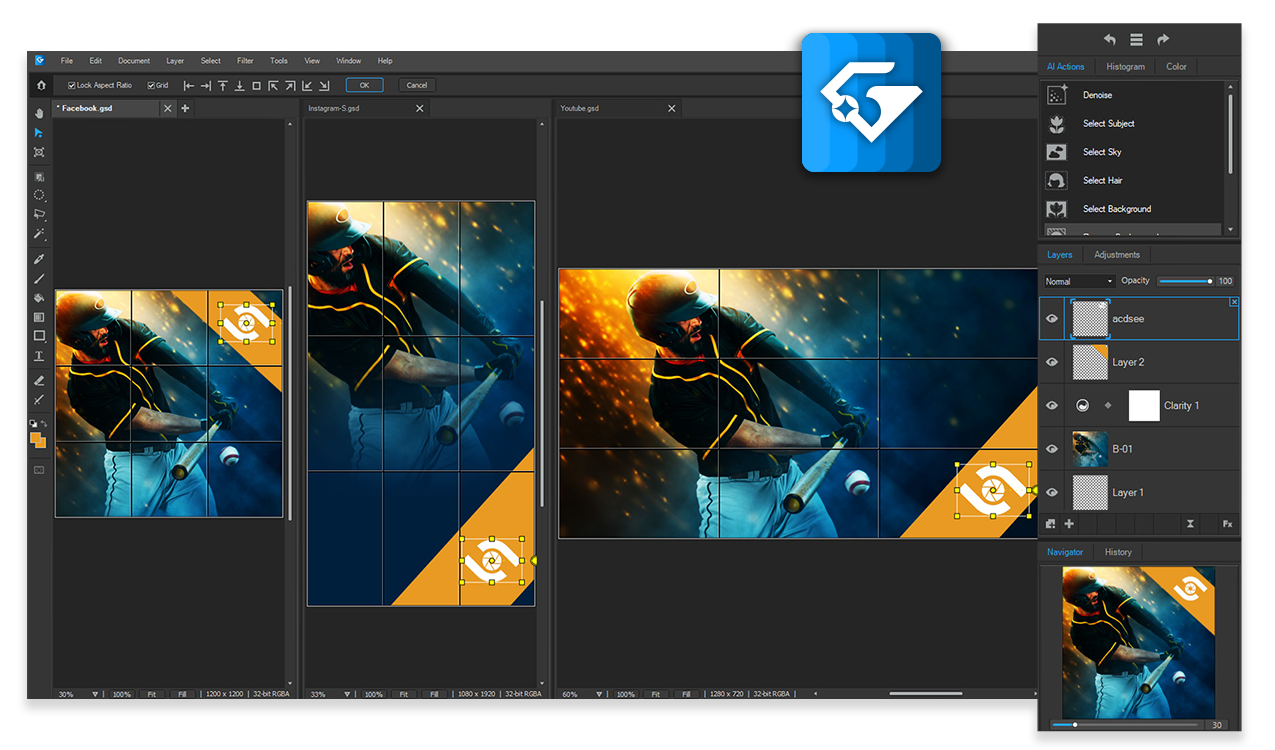Viewport: 1275px width, 750px height.
Task: Switch to the Histogram tab
Action: (x=1125, y=67)
